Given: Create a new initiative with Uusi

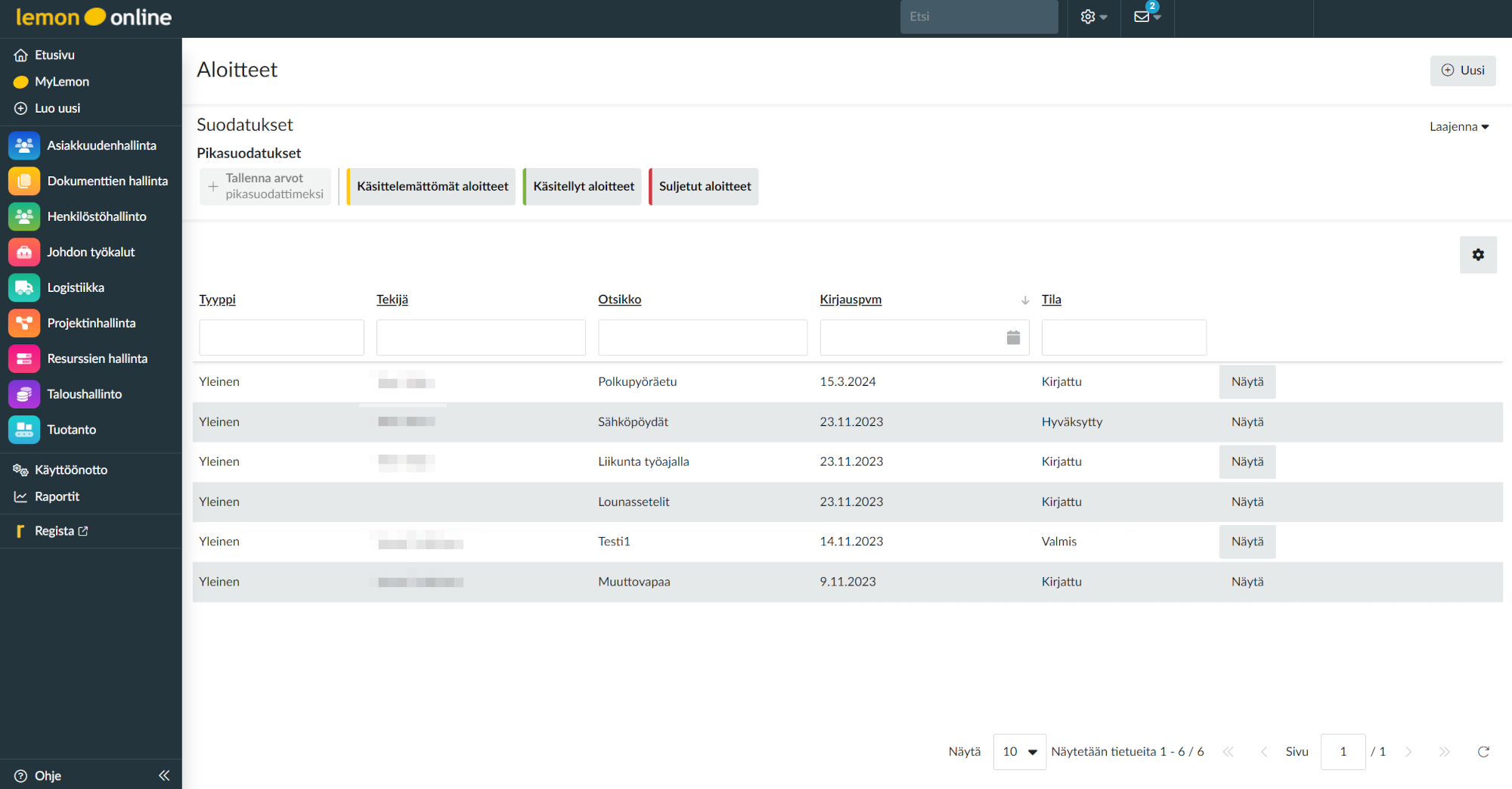Looking at the screenshot, I should tap(1463, 70).
